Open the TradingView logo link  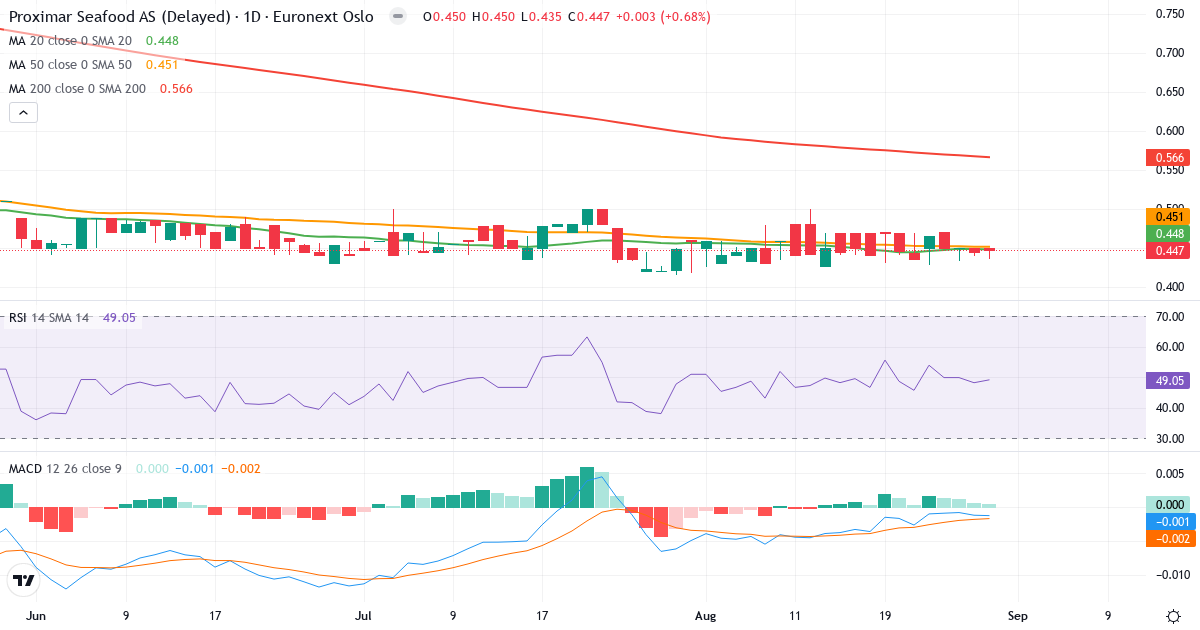point(22,579)
